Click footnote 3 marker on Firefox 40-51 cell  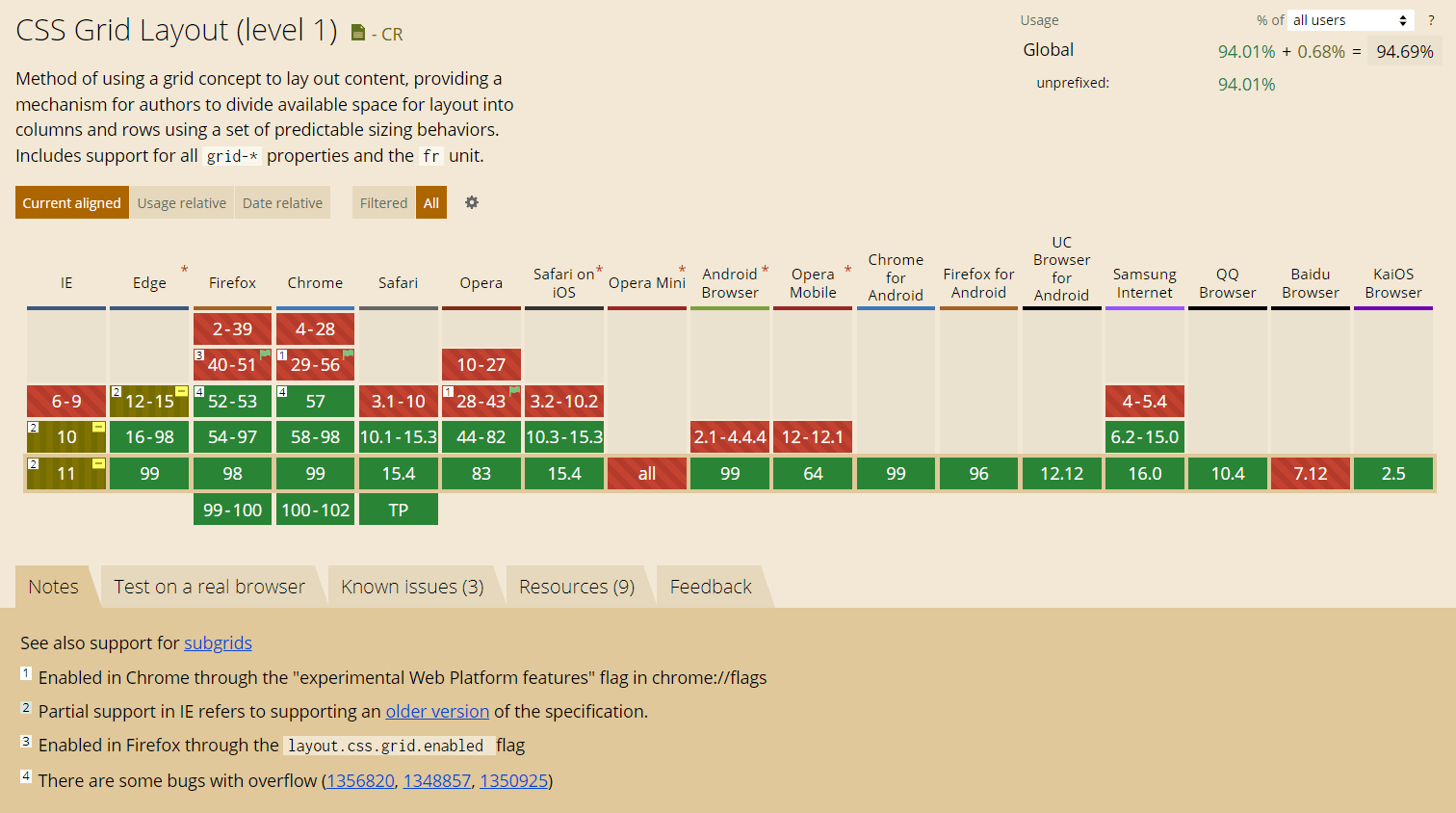tap(200, 354)
